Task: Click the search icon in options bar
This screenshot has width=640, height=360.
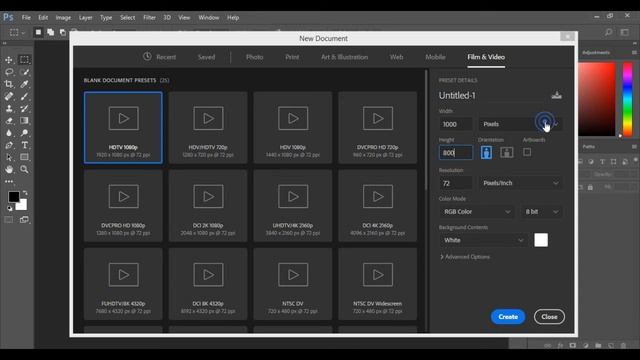Action: coord(608,32)
